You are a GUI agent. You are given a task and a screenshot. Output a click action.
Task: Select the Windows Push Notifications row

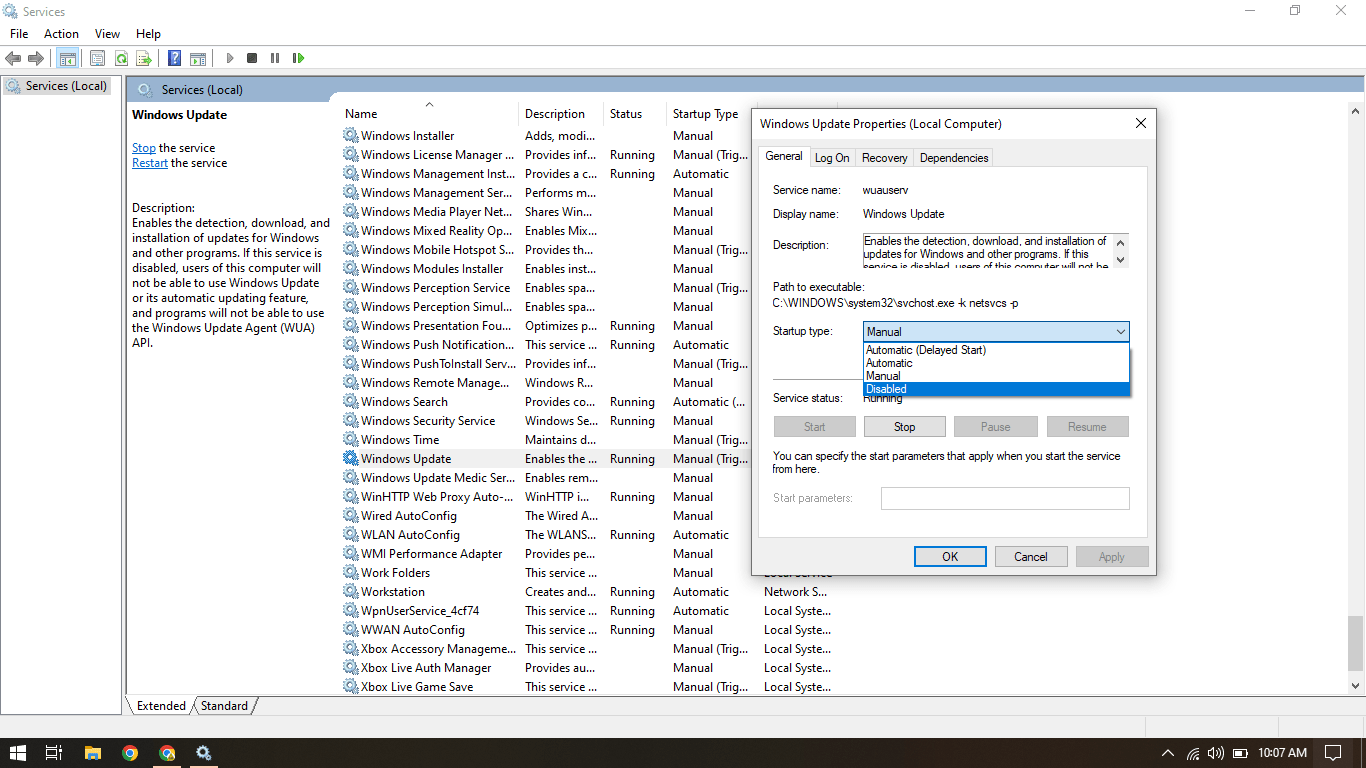pyautogui.click(x=546, y=345)
